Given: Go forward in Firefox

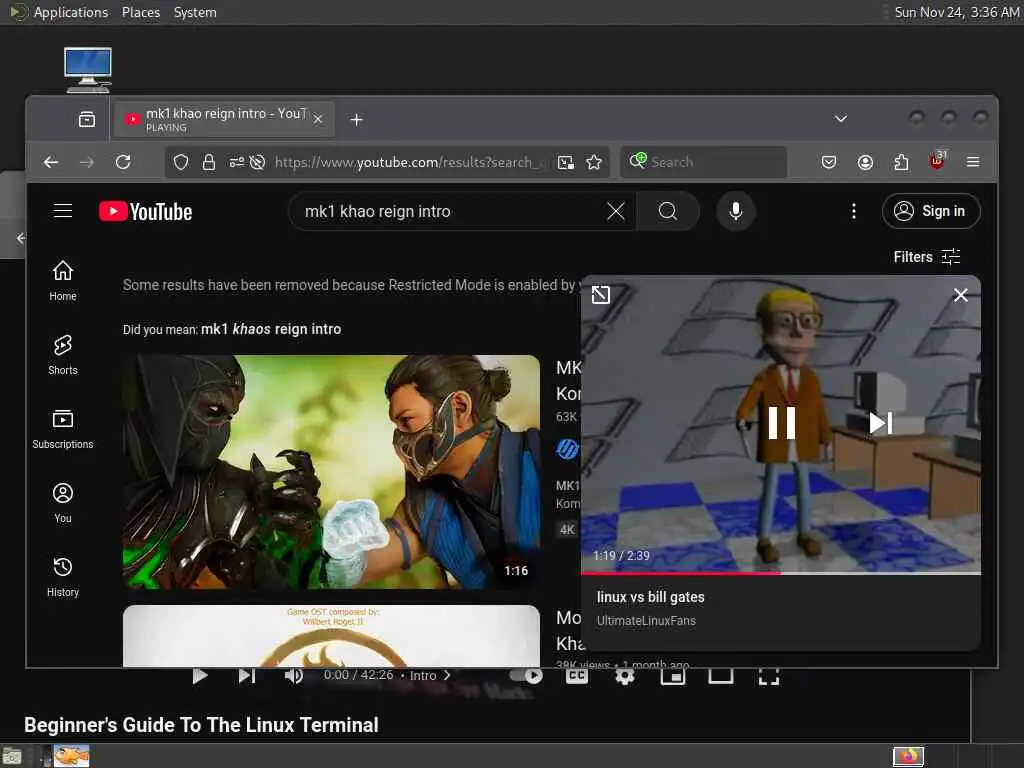Looking at the screenshot, I should click(x=87, y=162).
